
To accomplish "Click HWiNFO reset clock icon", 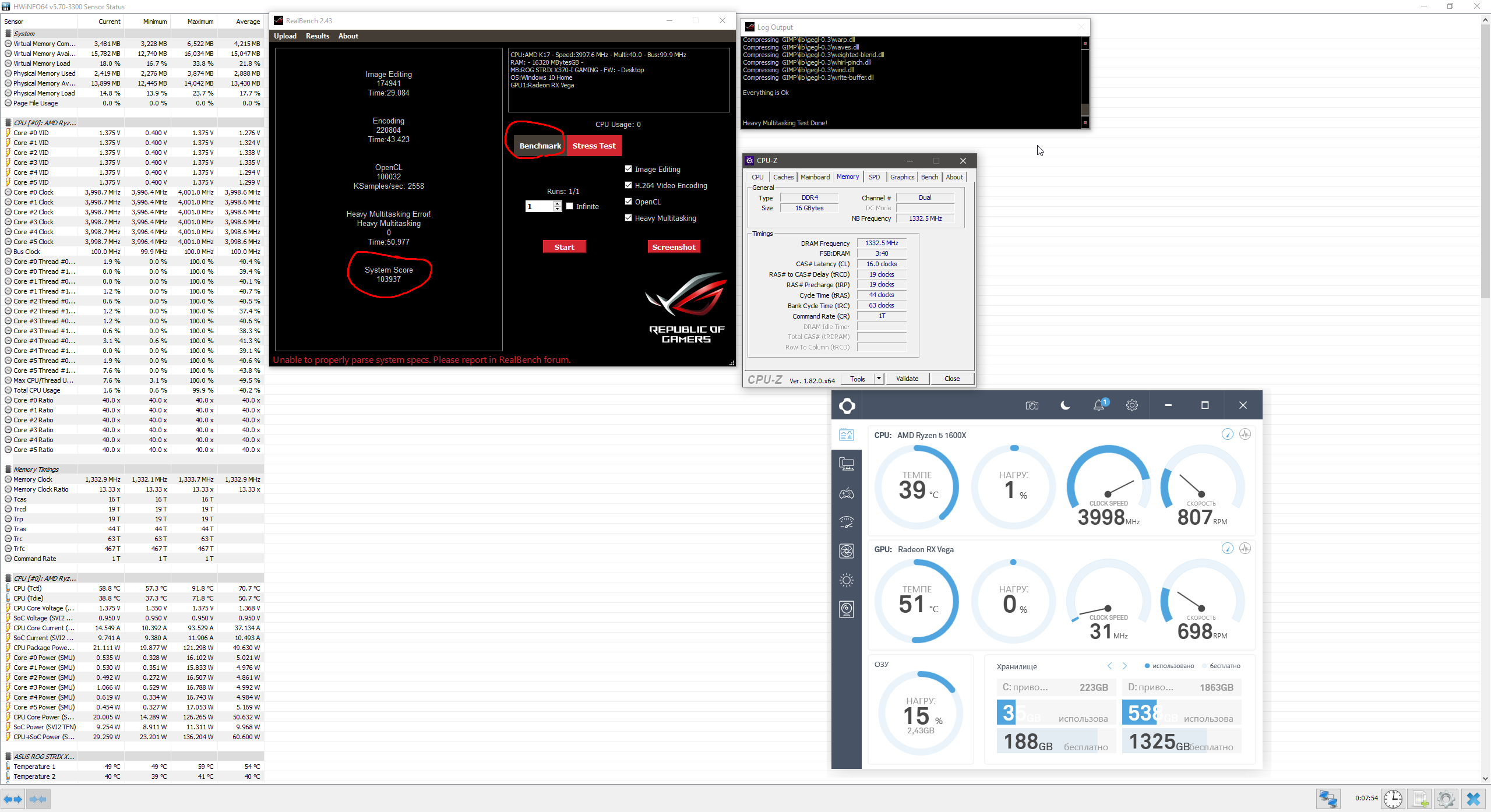I will point(1393,799).
